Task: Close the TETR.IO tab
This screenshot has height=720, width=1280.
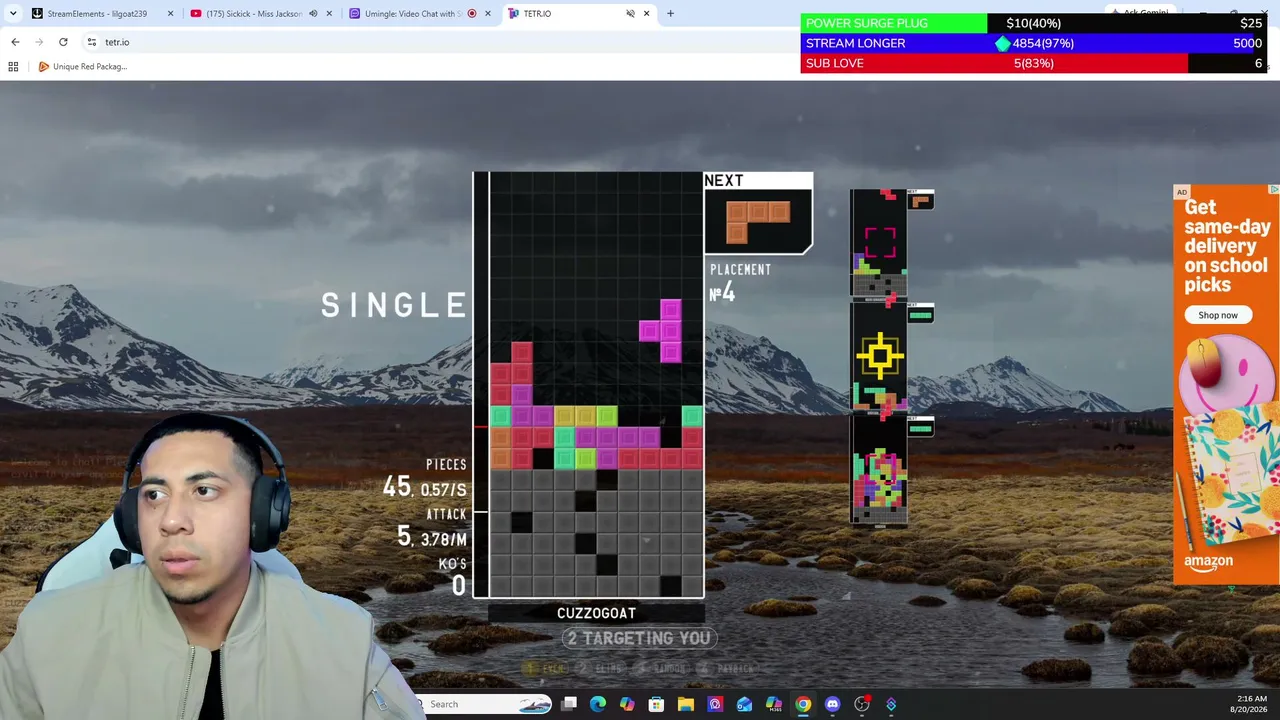Action: [646, 14]
